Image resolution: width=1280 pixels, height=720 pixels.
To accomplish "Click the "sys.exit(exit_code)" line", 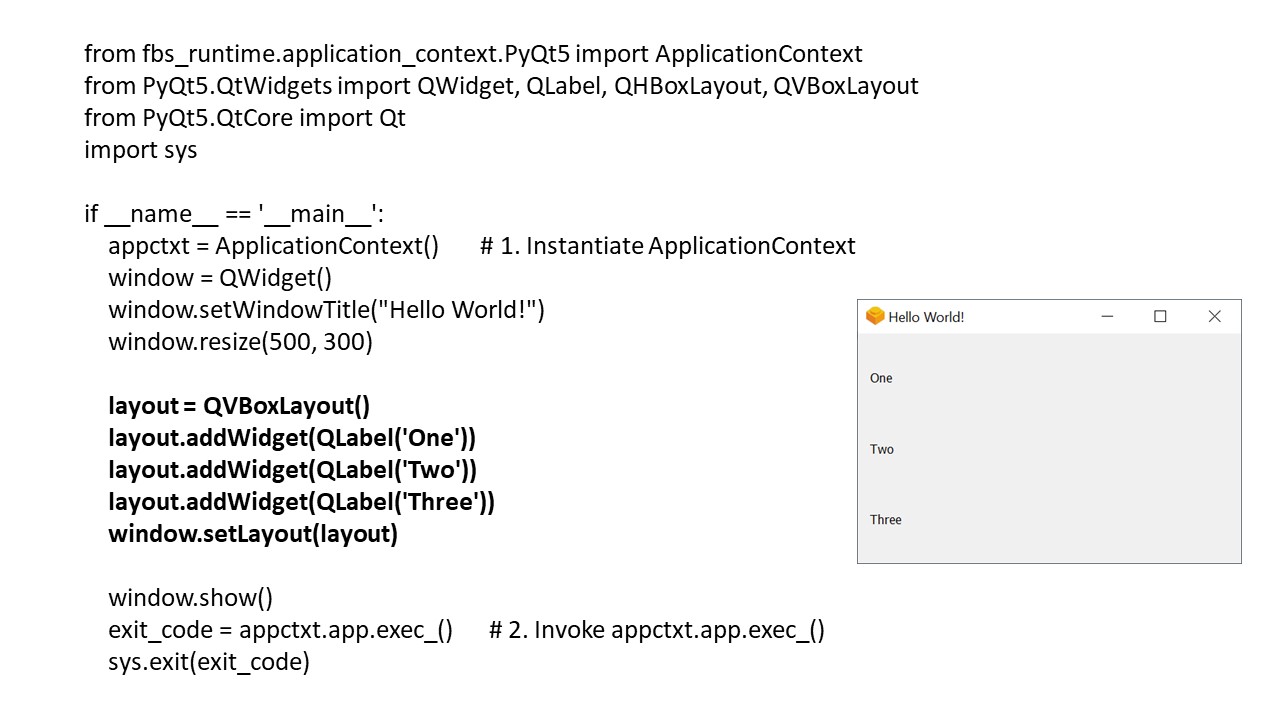I will (x=209, y=662).
